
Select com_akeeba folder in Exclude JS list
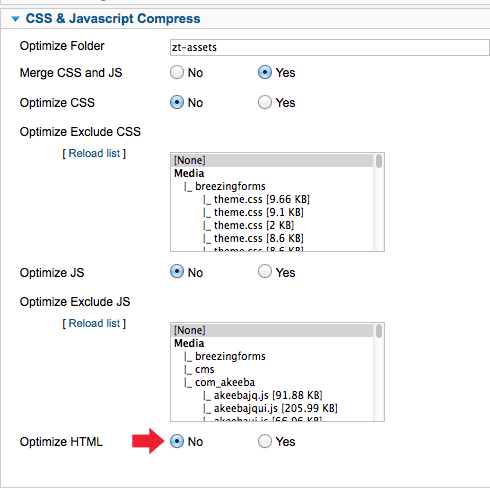[225, 382]
